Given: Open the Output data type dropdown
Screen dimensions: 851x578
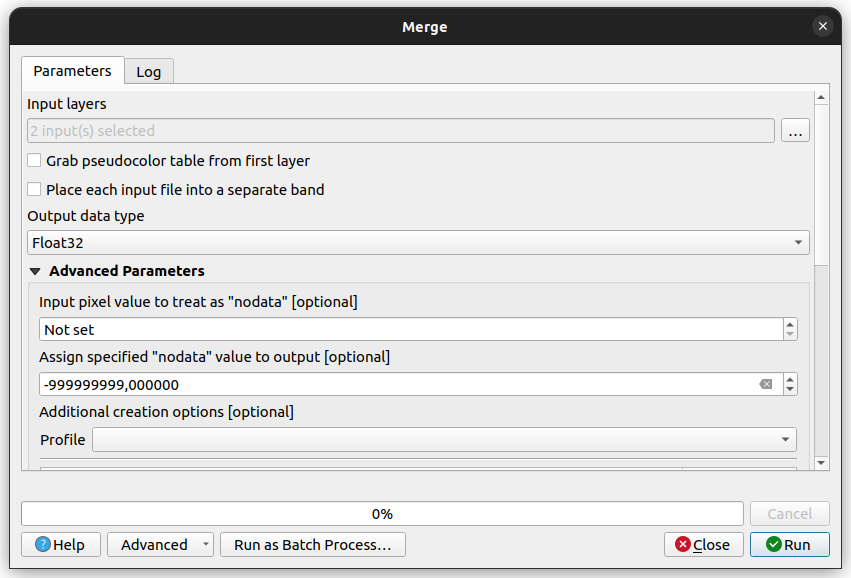Looking at the screenshot, I should click(418, 243).
